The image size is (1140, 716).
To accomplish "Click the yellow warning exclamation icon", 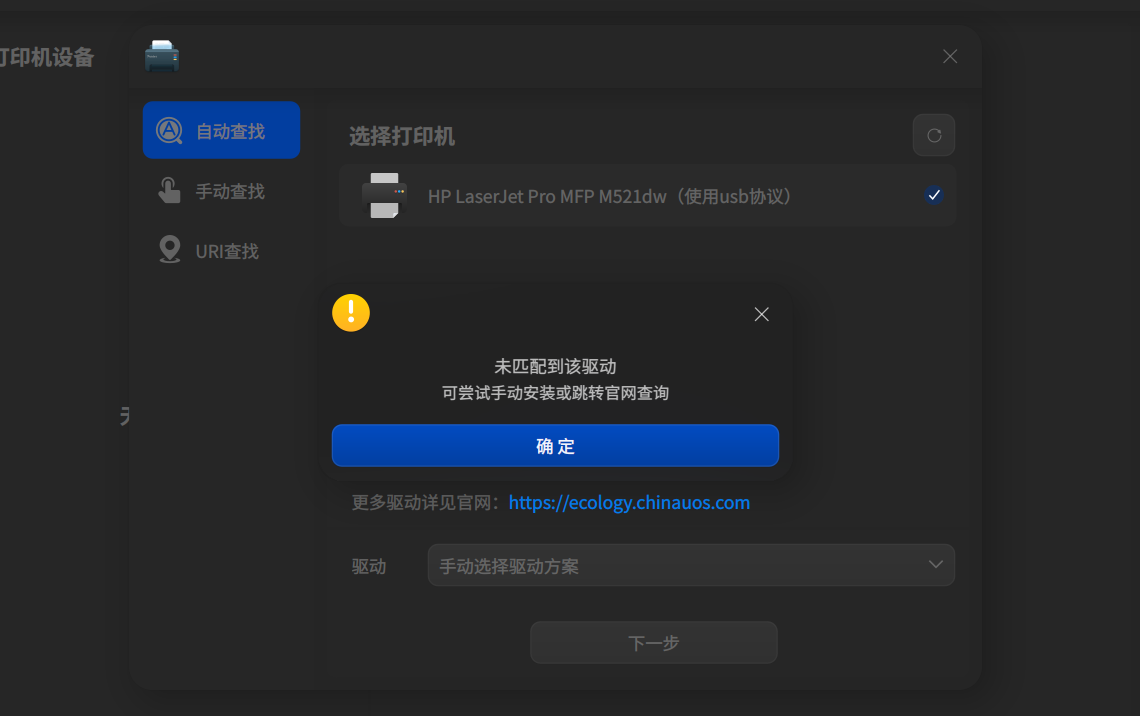I will (x=351, y=312).
